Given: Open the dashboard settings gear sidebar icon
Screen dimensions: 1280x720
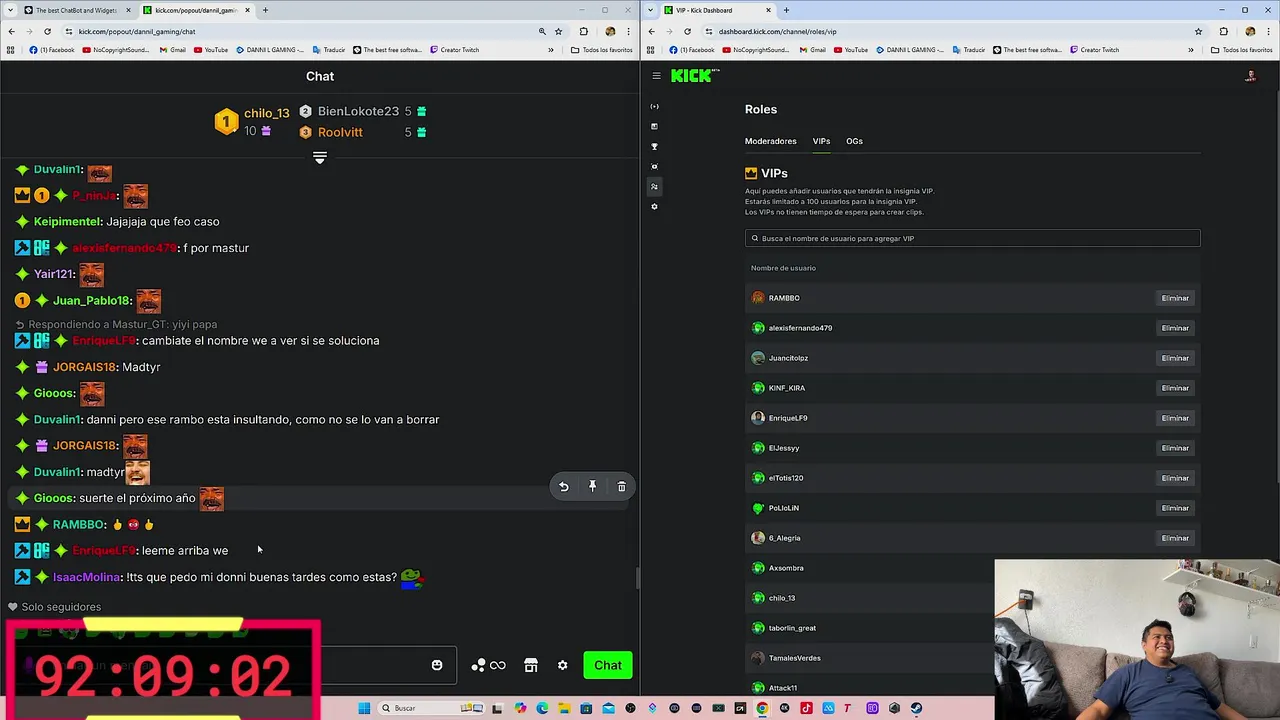Looking at the screenshot, I should tap(654, 206).
